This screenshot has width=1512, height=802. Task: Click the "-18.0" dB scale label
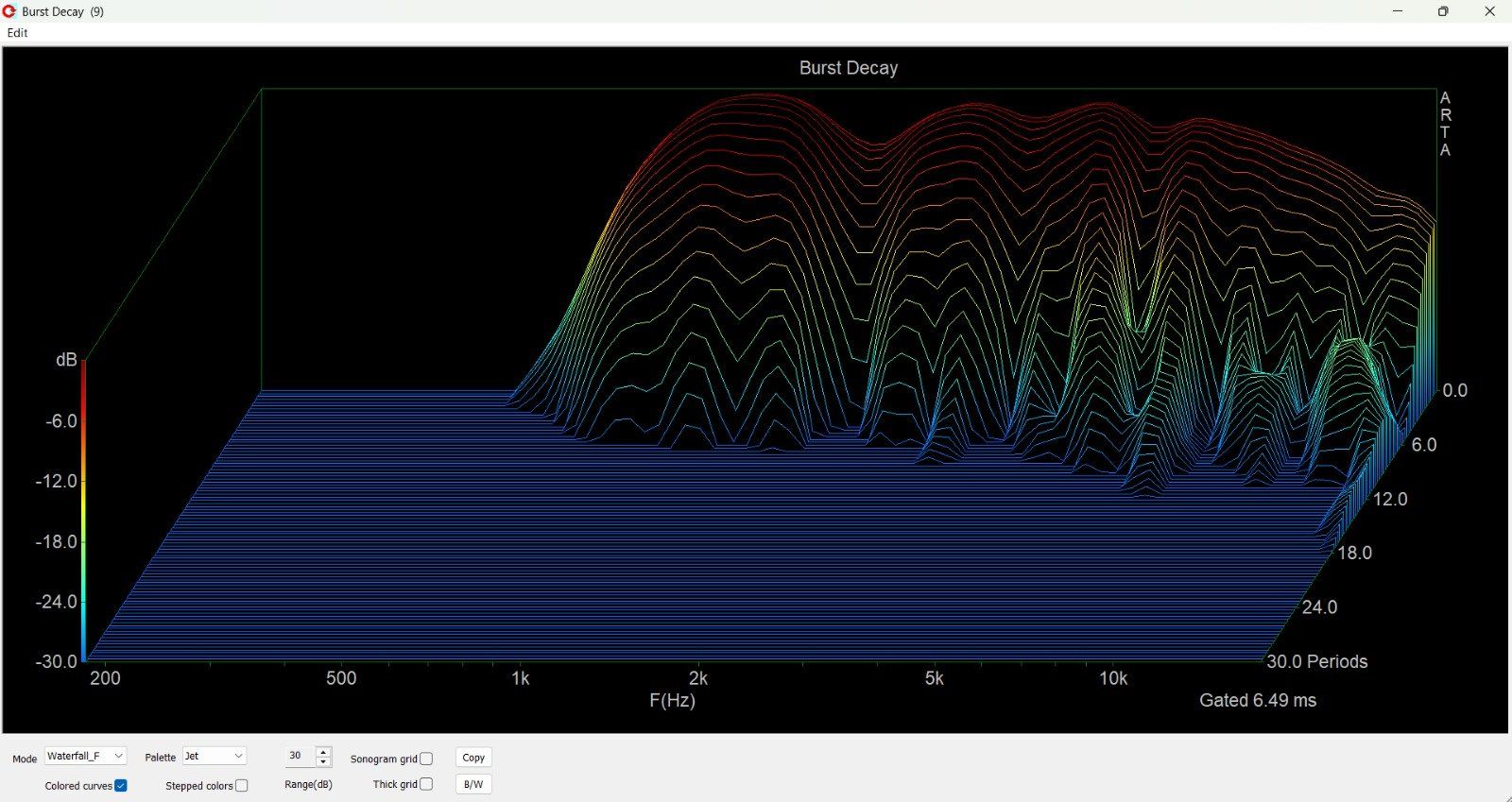(x=57, y=541)
